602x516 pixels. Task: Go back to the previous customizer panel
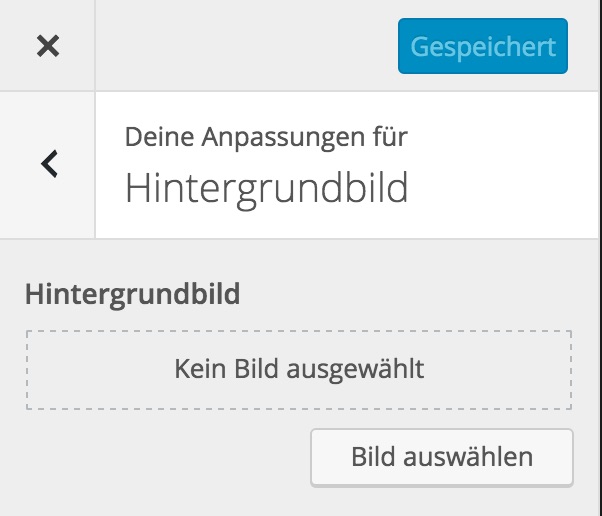point(48,164)
